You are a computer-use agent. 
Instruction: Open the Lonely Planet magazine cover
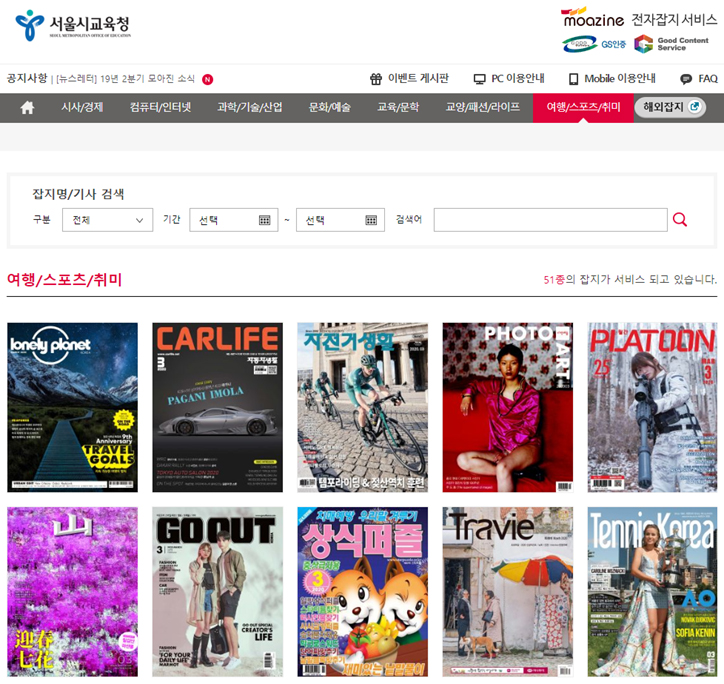coord(72,407)
